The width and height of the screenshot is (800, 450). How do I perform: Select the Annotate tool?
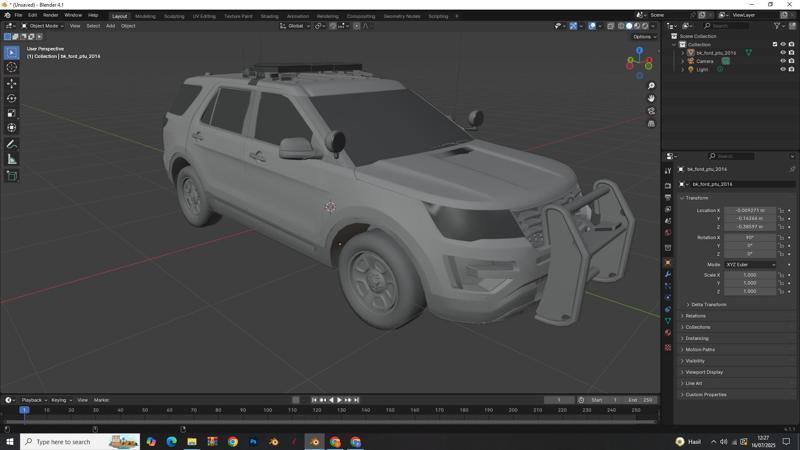click(11, 145)
